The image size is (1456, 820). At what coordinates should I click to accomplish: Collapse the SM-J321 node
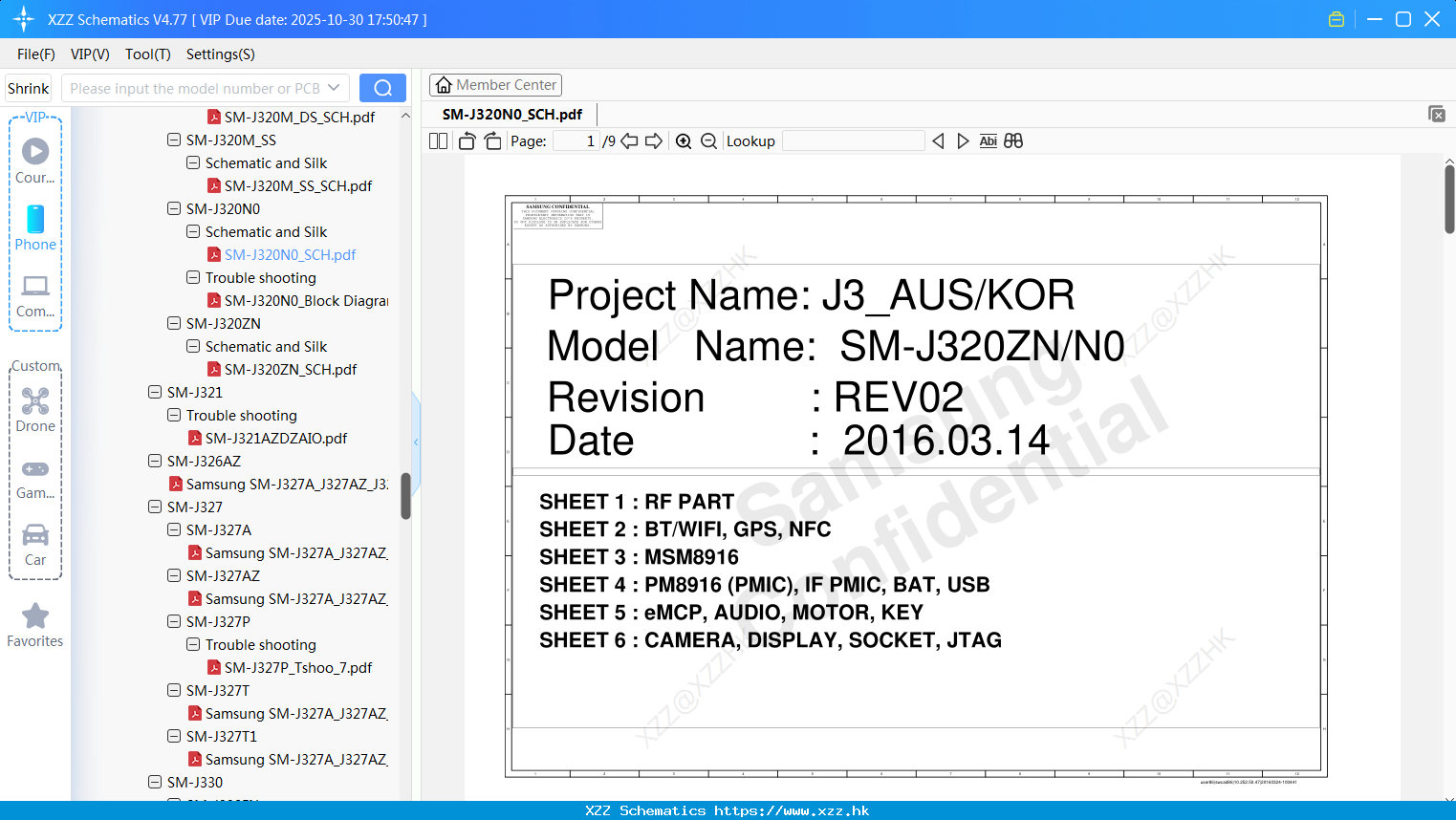coord(155,392)
